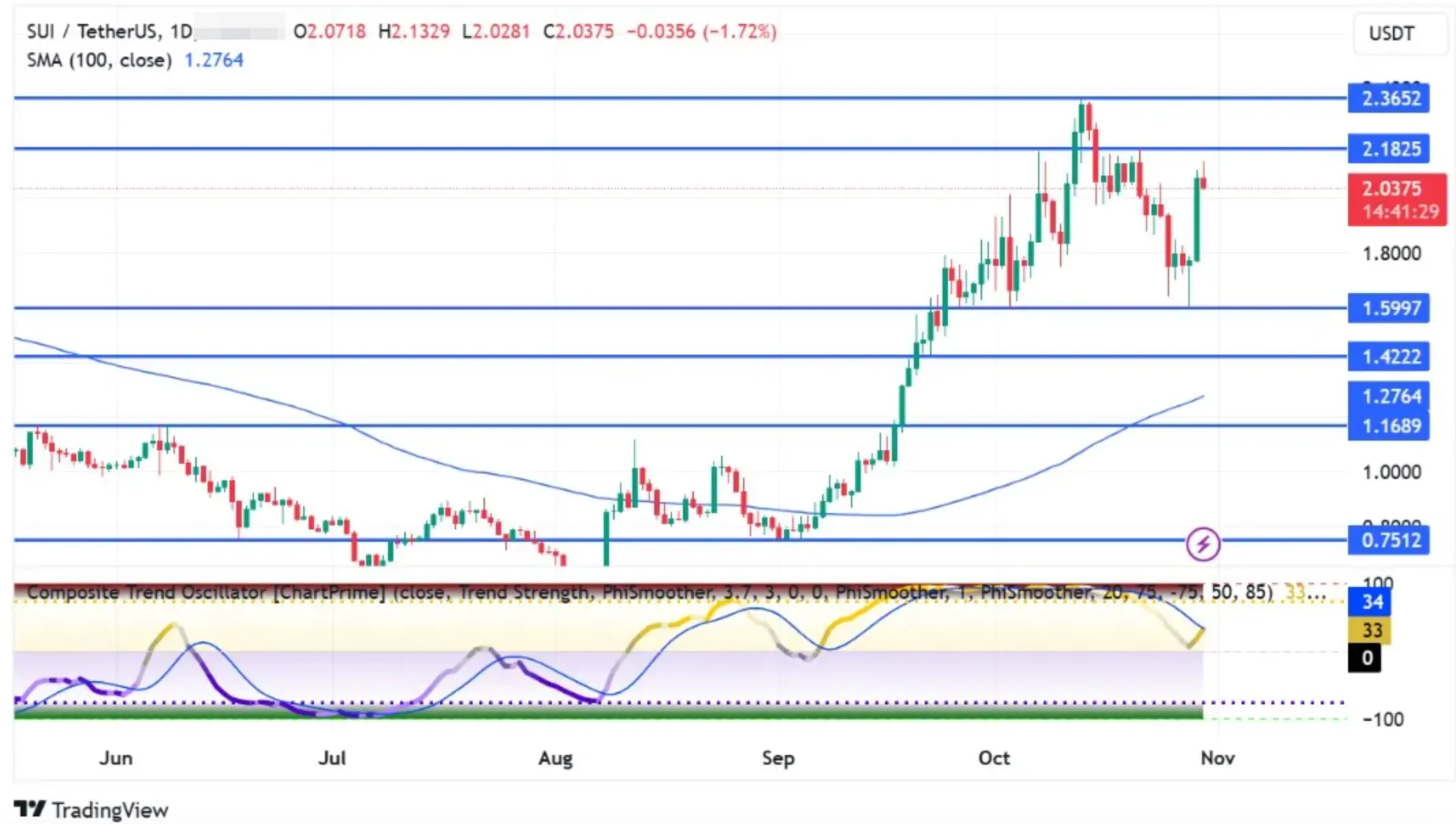Click the purple lightning bolt event icon
Screen dimensions: 1456x824
click(x=1203, y=545)
